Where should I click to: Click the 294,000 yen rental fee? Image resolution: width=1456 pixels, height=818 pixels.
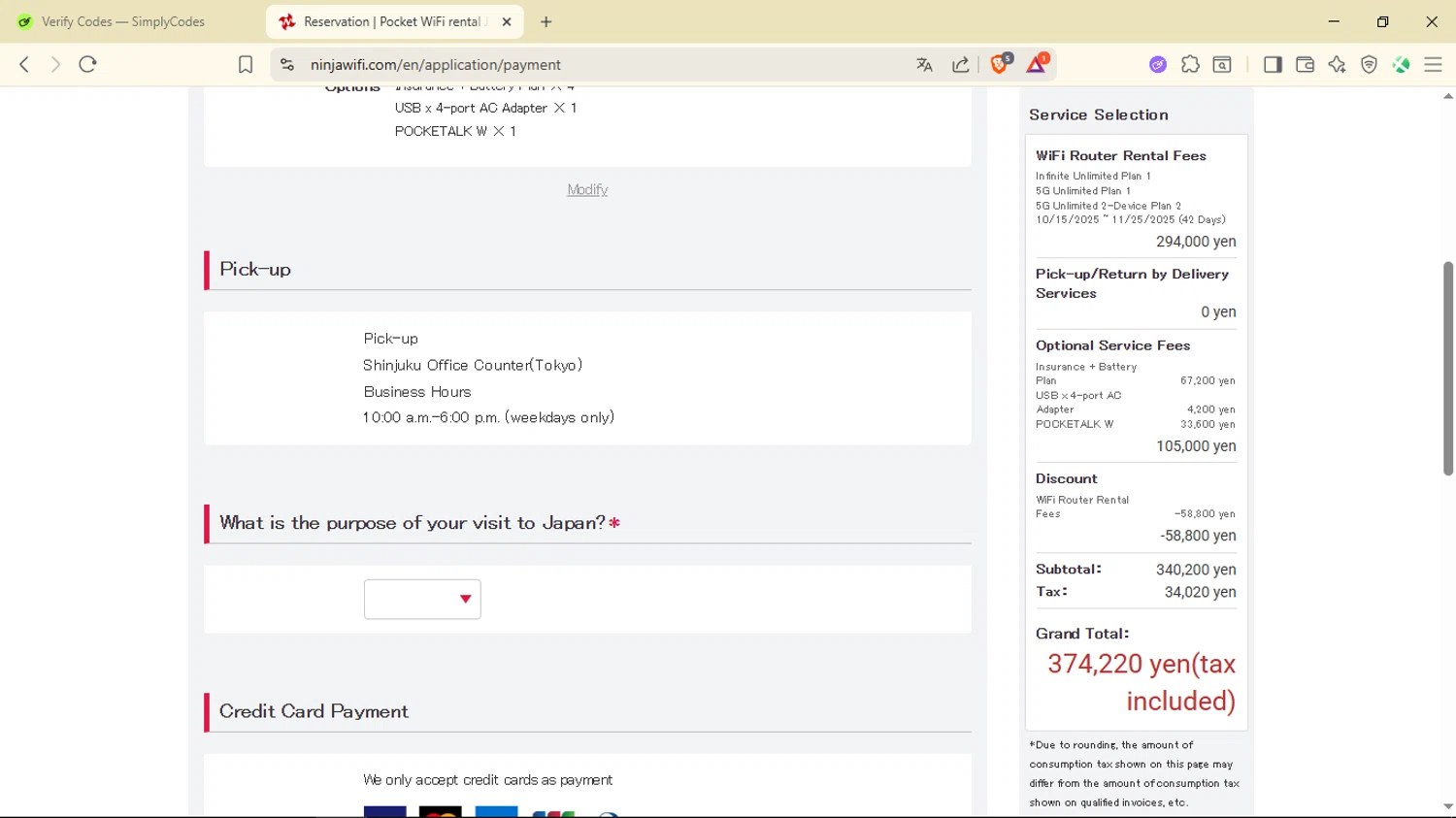coord(1196,242)
